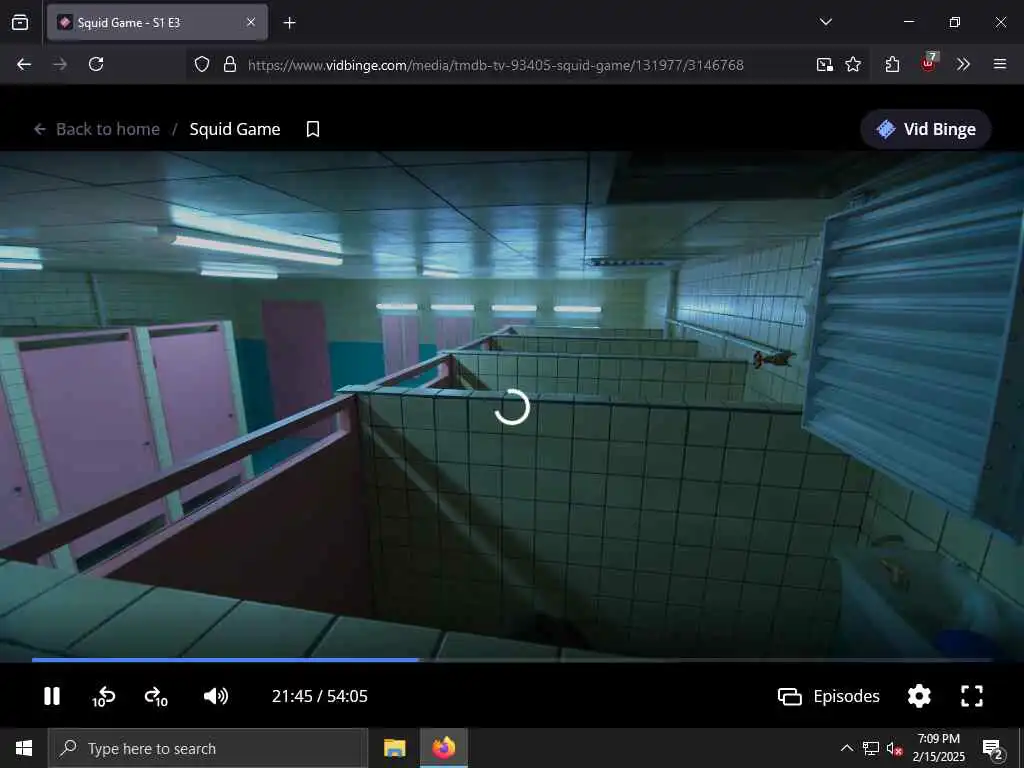Screen dimensions: 1024x768
Task: Click the video progress bar
Action: tap(512, 660)
